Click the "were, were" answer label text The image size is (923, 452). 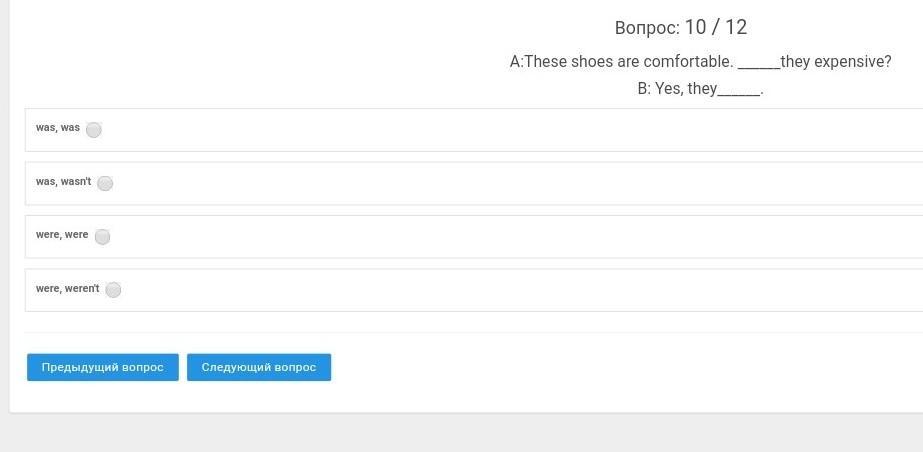(62, 235)
